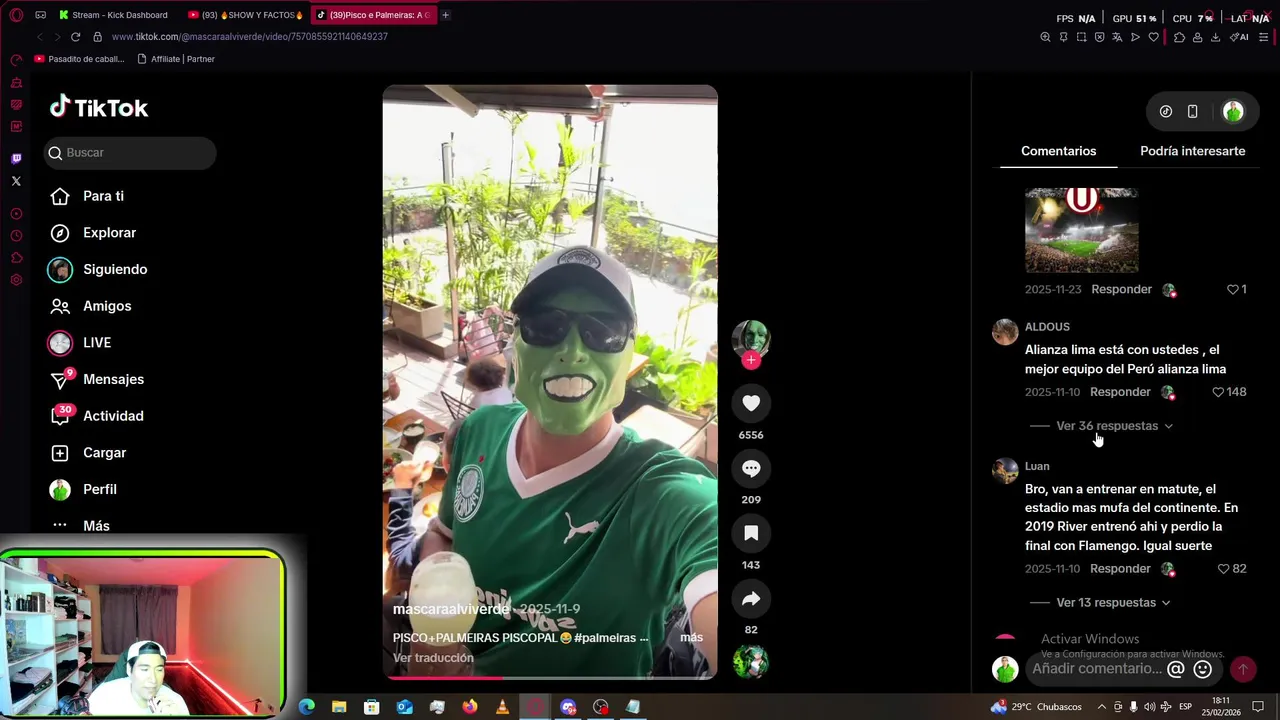
Task: Open Microsoft Edge from the taskbar
Action: pyautogui.click(x=307, y=707)
